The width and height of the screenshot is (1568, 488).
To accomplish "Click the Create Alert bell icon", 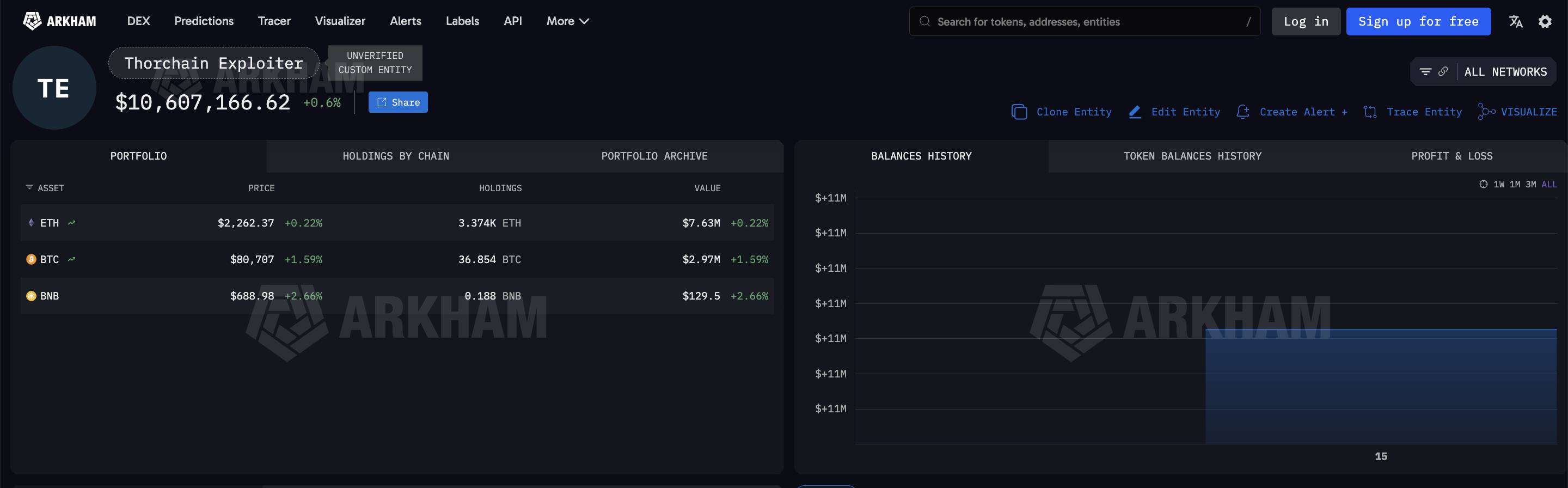I will 1243,112.
